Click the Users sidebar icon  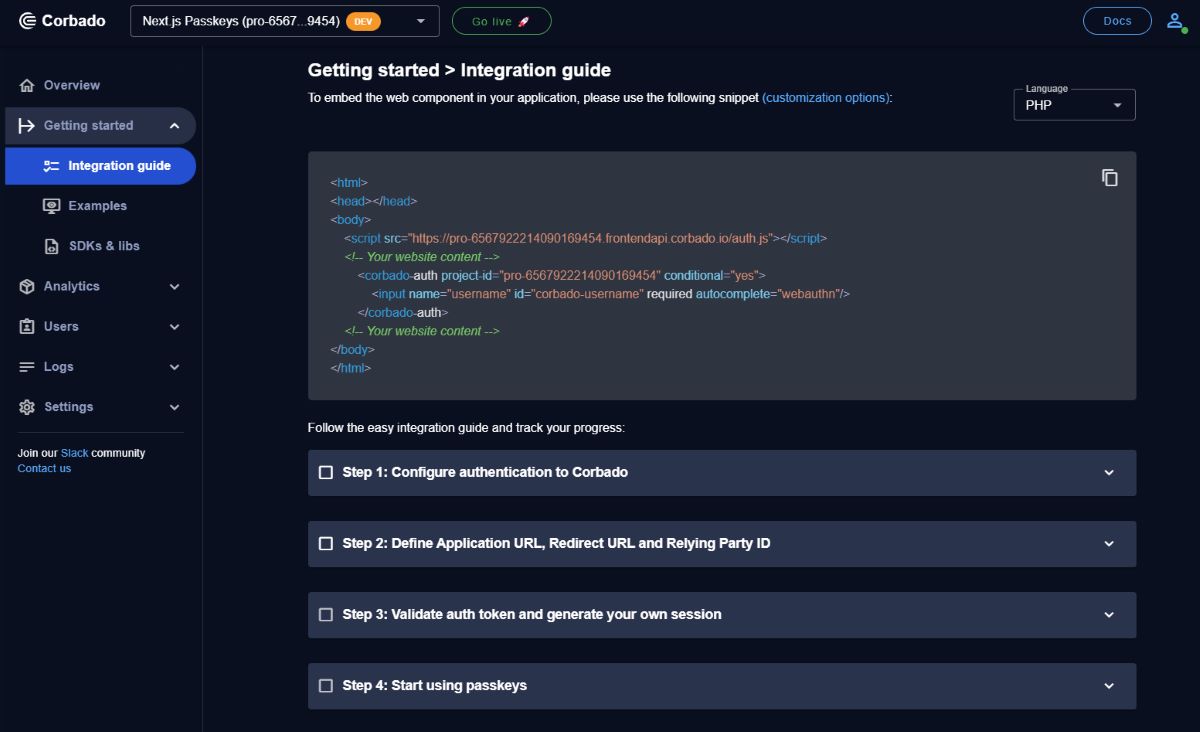click(x=26, y=326)
